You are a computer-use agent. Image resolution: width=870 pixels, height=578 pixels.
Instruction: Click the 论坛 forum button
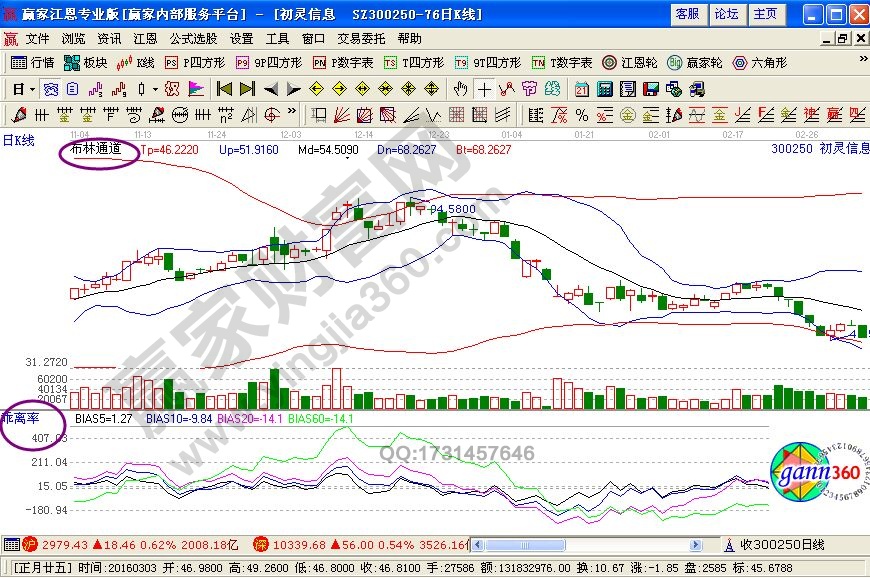[x=726, y=14]
